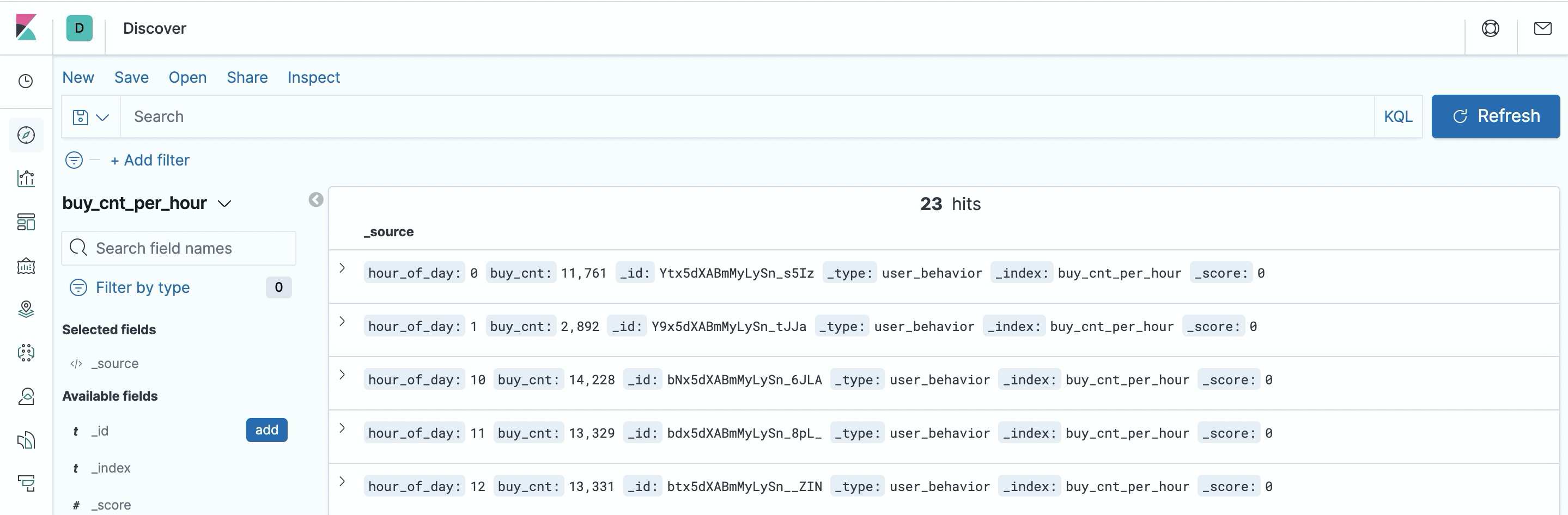The height and width of the screenshot is (515, 1568).
Task: Click the magnifier in field search
Action: [78, 248]
